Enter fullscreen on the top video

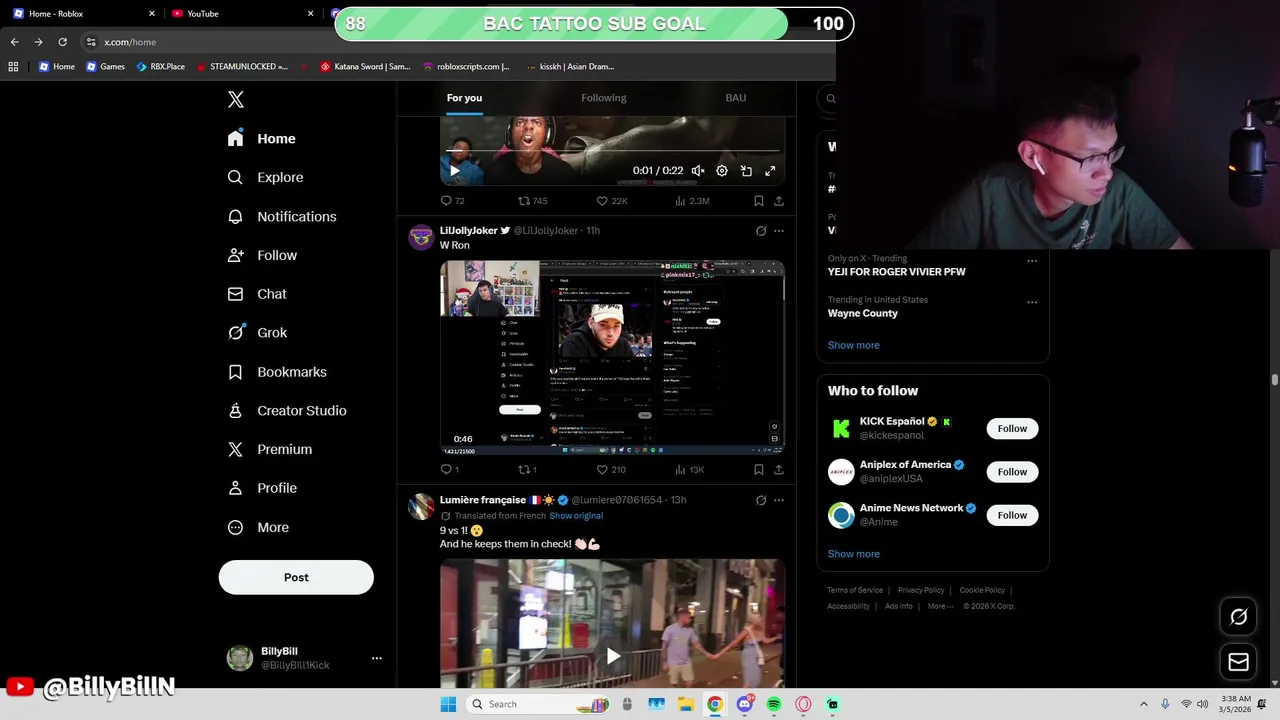coord(770,171)
